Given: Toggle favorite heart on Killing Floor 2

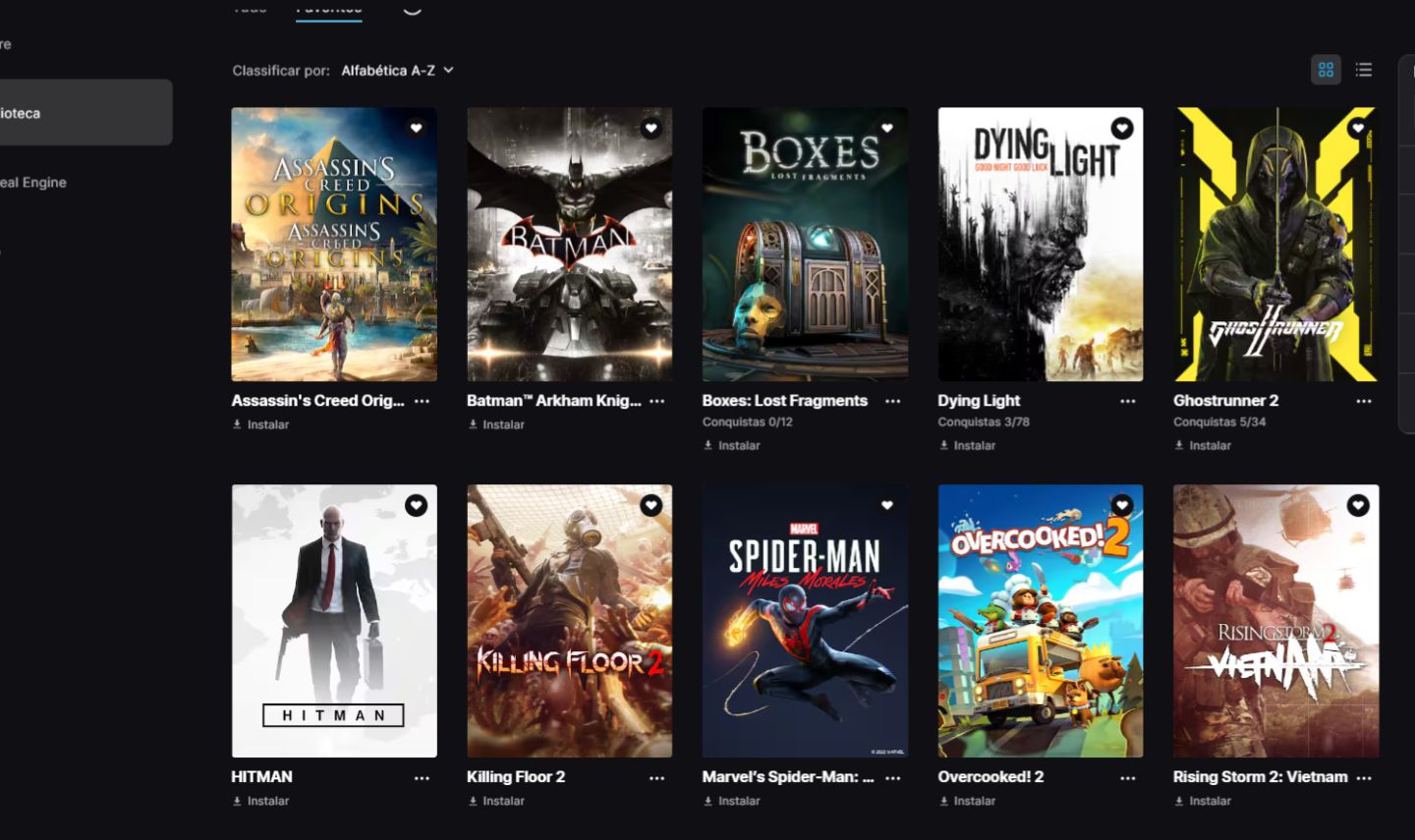Looking at the screenshot, I should [x=651, y=505].
